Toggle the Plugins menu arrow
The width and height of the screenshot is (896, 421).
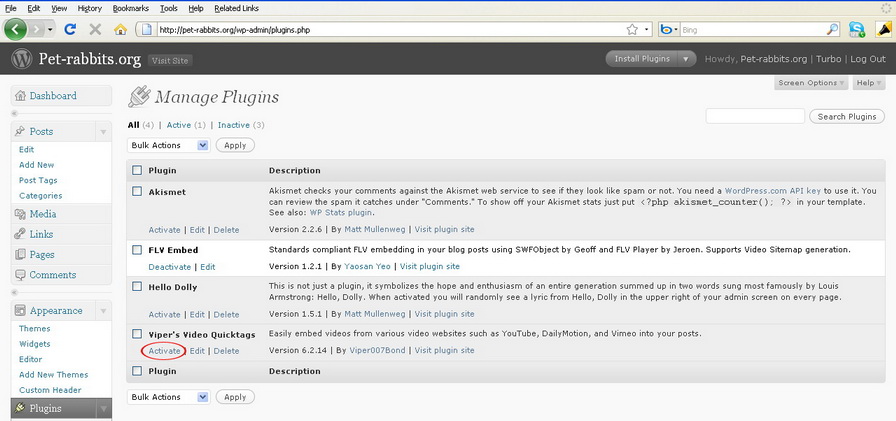coord(103,409)
